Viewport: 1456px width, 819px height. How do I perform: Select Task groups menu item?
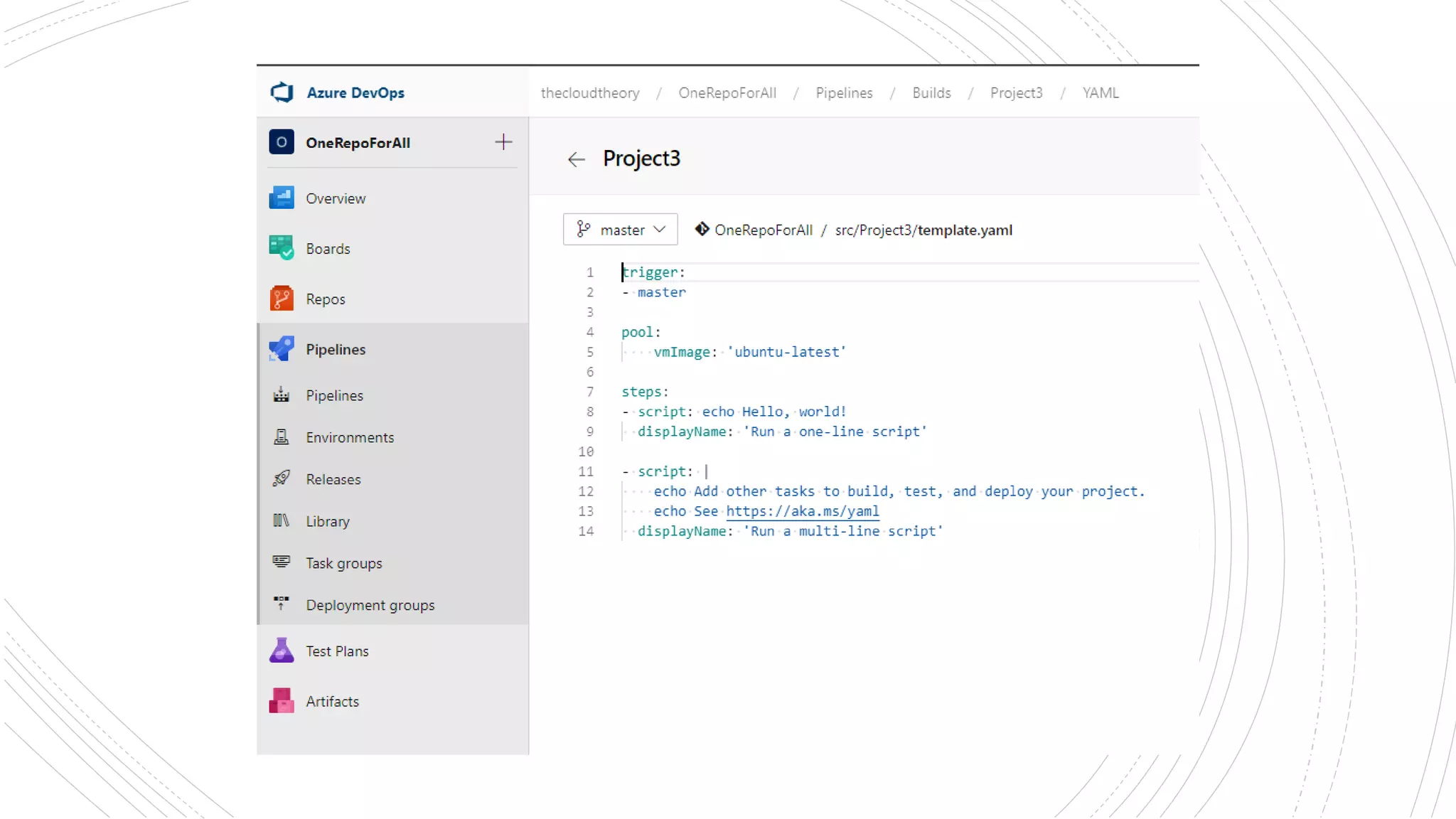pos(344,563)
